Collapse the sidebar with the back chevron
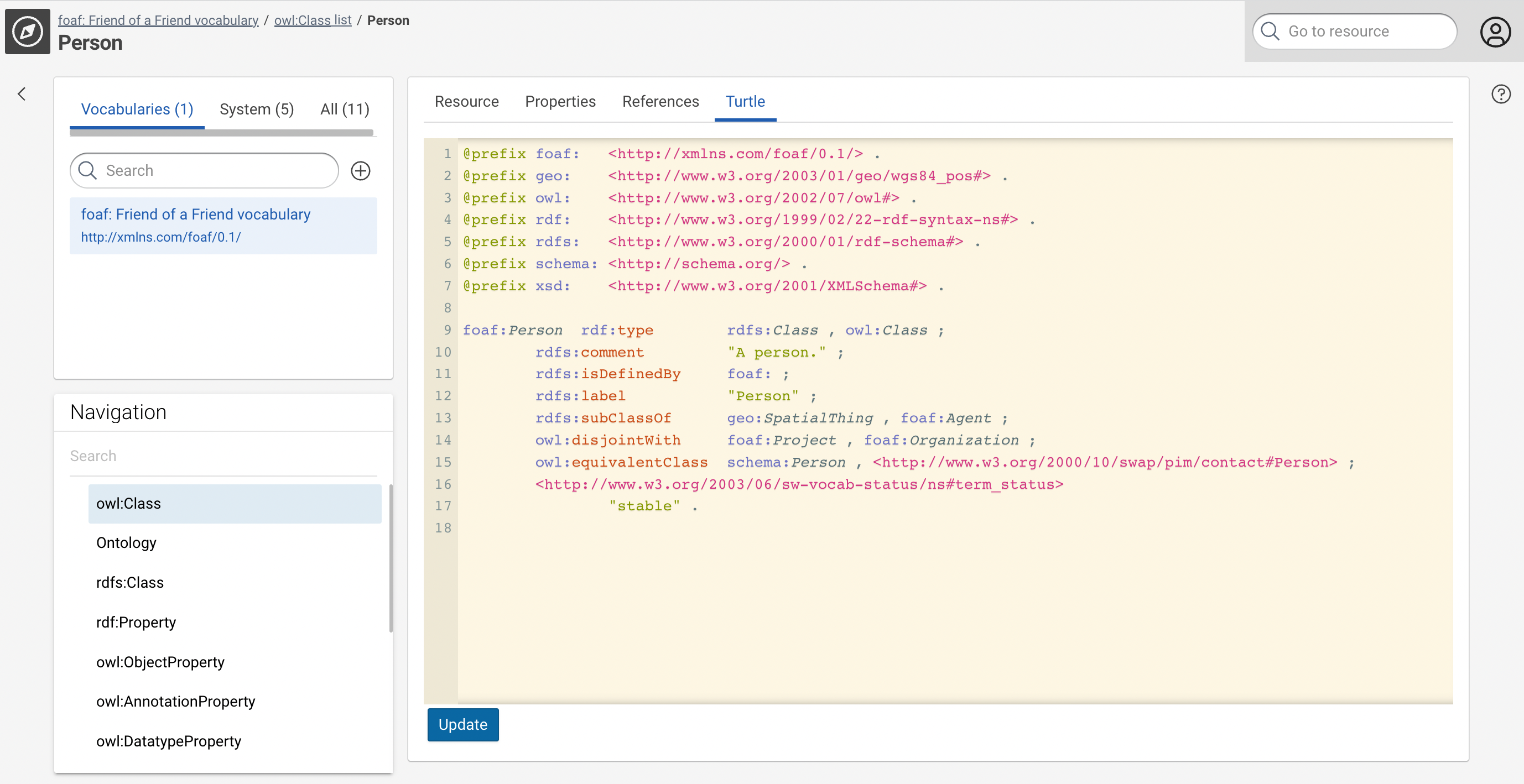Viewport: 1524px width, 784px height. pos(22,94)
